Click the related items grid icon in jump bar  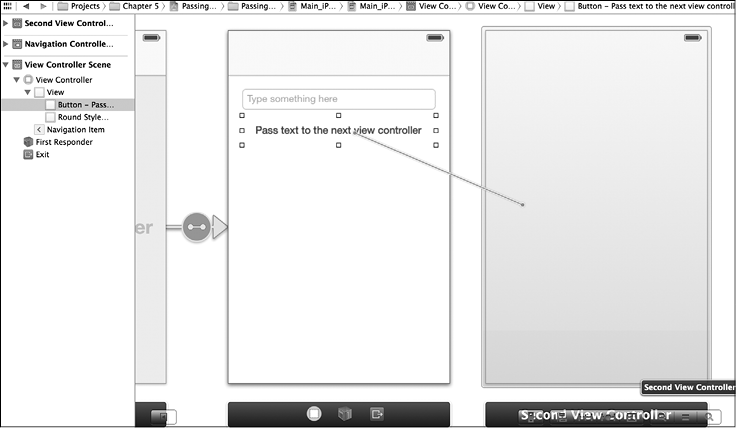pyautogui.click(x=8, y=6)
